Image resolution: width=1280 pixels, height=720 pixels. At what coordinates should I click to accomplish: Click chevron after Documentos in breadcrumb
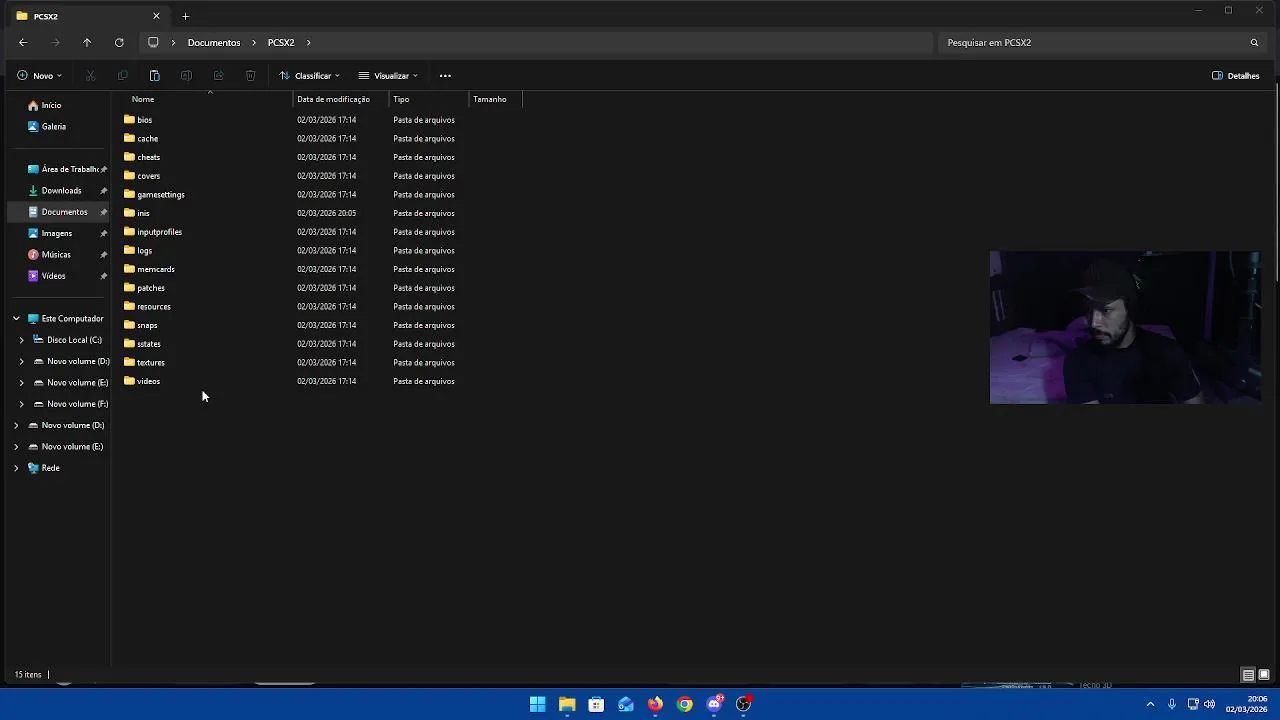(254, 43)
